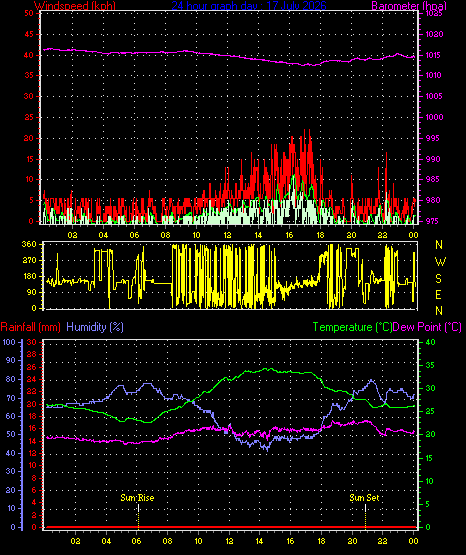
Task: Click the E compass letter
Action: coord(439,294)
